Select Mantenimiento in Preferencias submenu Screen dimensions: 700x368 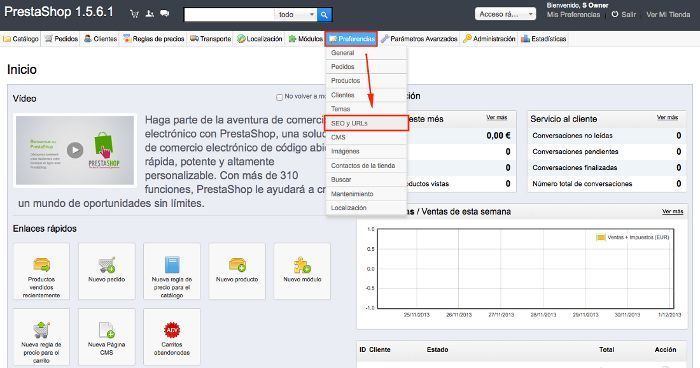[366, 194]
